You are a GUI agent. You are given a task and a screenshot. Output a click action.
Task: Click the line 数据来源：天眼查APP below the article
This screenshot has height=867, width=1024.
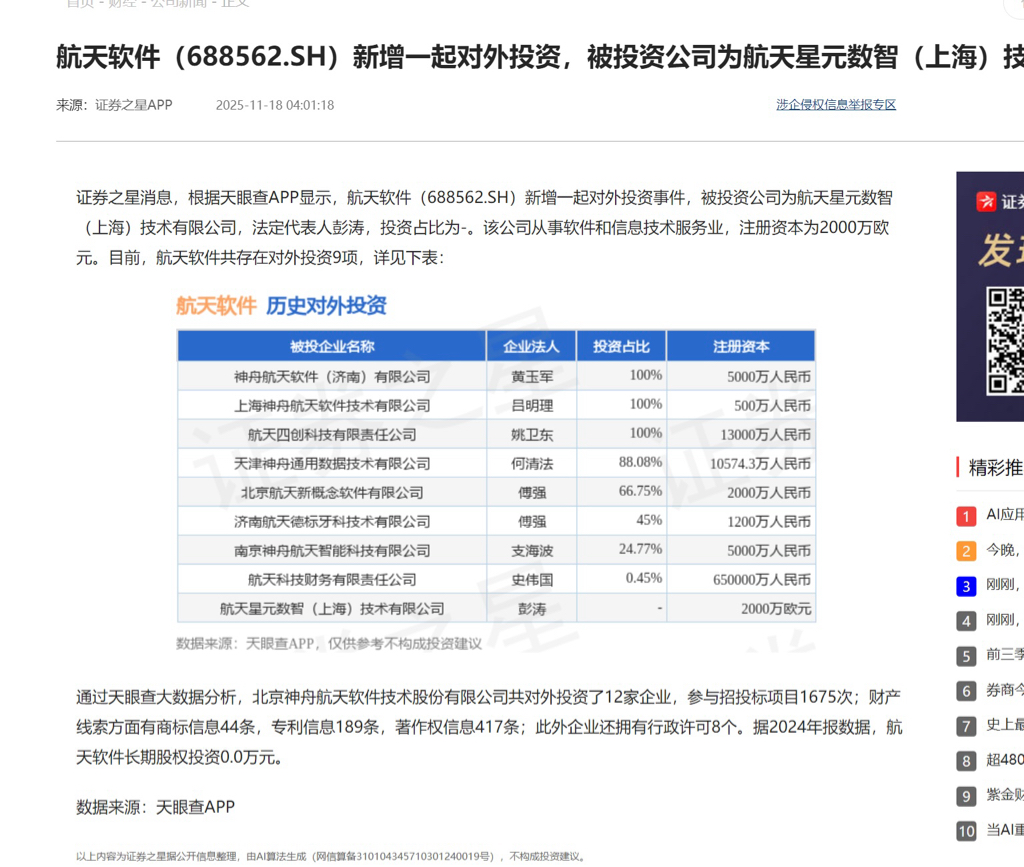(x=155, y=807)
